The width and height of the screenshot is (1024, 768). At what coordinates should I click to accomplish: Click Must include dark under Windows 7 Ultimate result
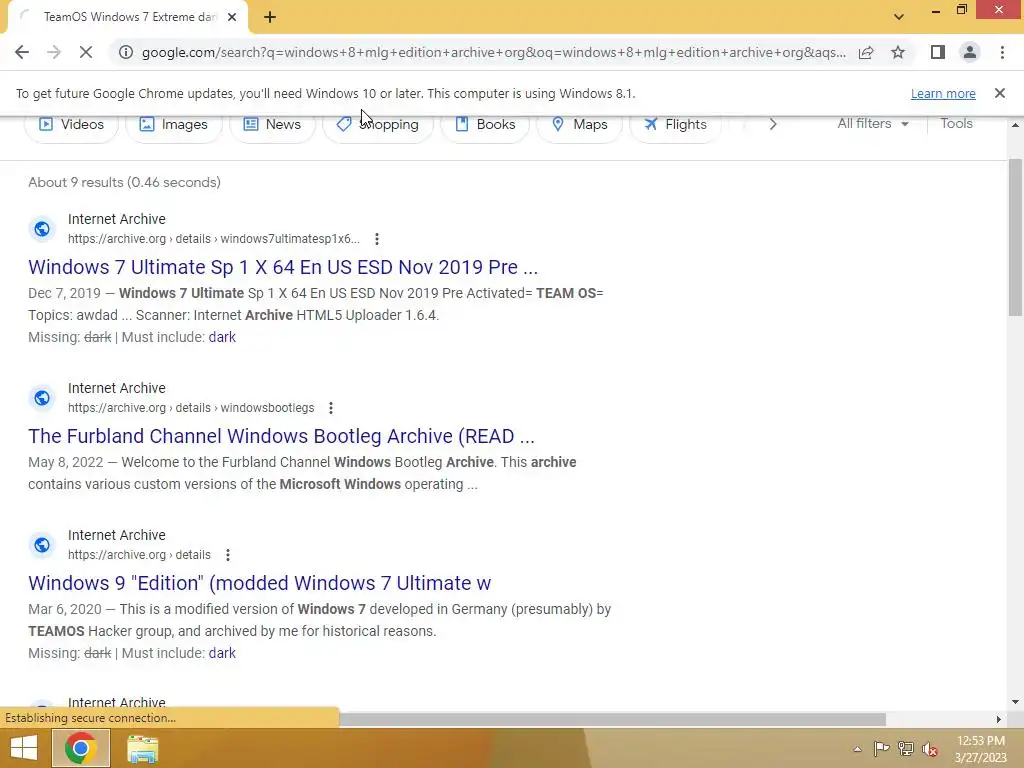click(222, 337)
